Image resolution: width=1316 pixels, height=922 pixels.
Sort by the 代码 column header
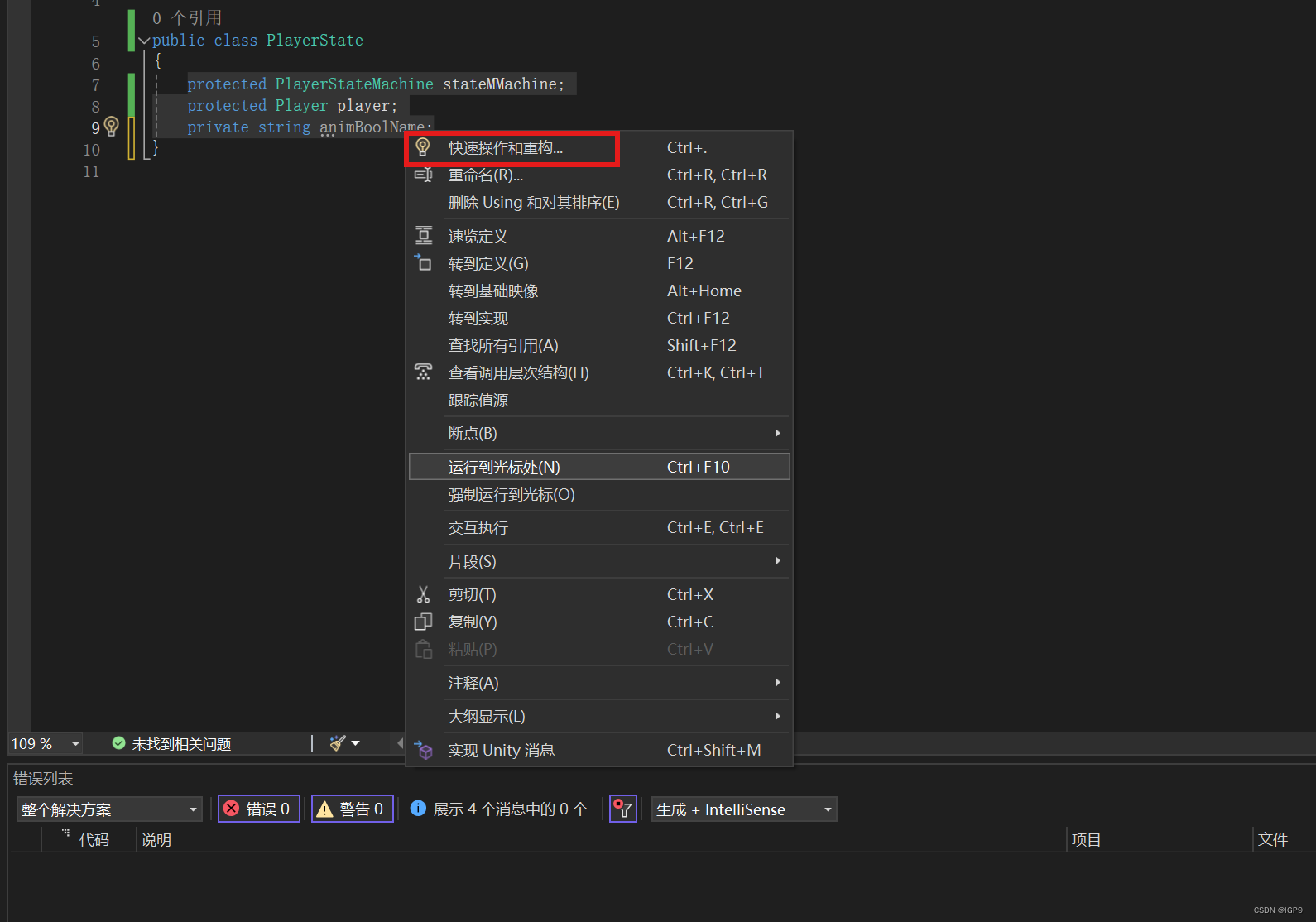tap(94, 840)
